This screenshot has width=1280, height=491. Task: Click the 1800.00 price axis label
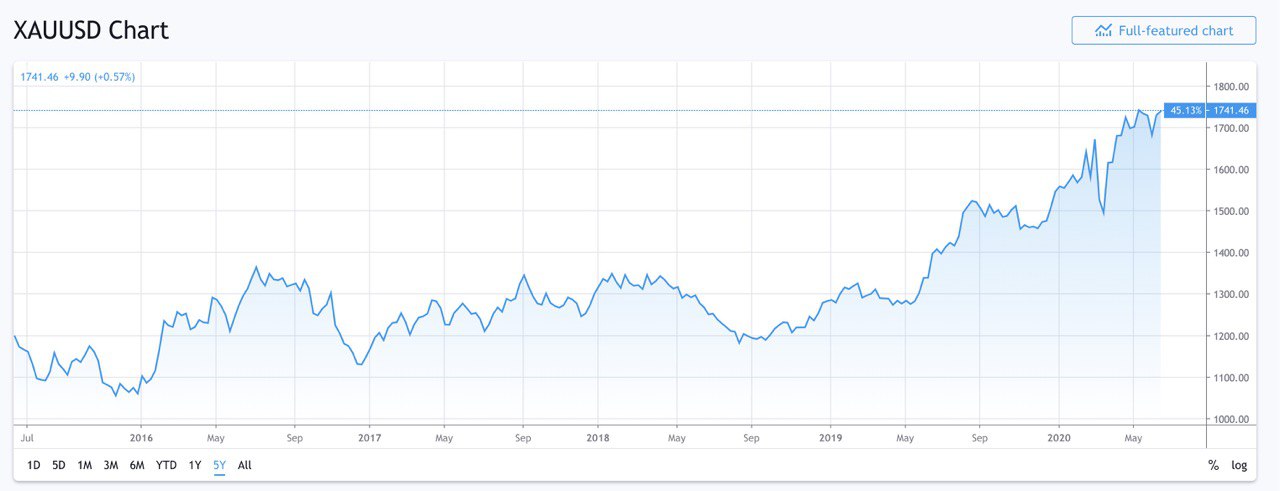pos(1231,87)
